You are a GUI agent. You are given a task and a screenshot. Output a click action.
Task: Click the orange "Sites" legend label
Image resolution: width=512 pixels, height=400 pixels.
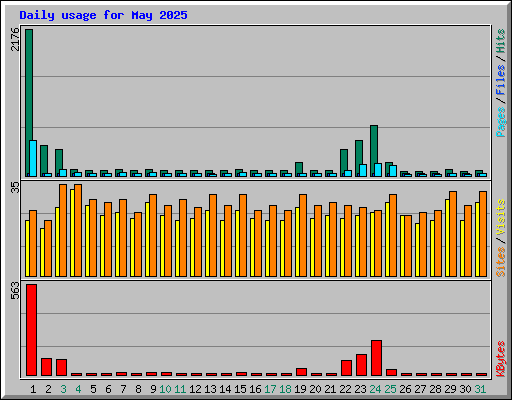click(500, 262)
